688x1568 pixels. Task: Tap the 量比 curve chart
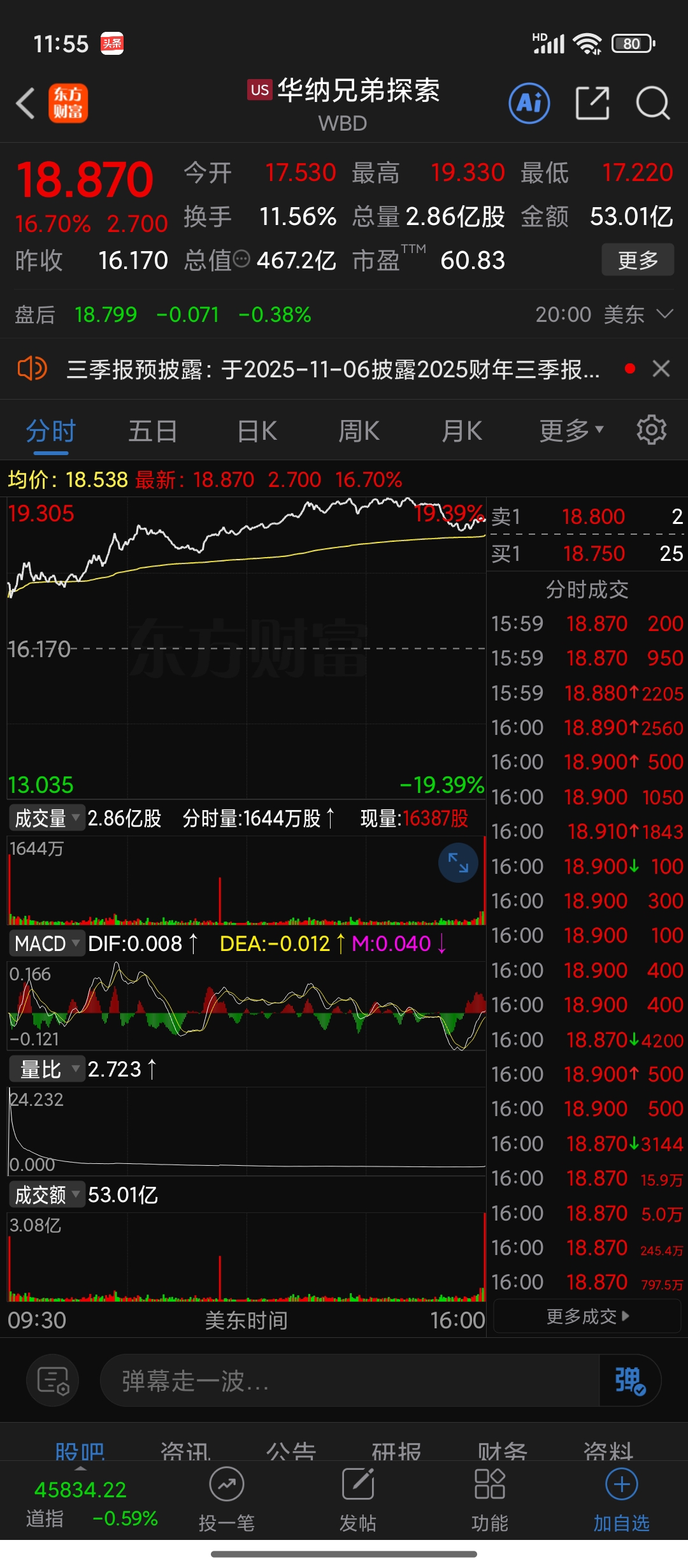(x=246, y=1131)
